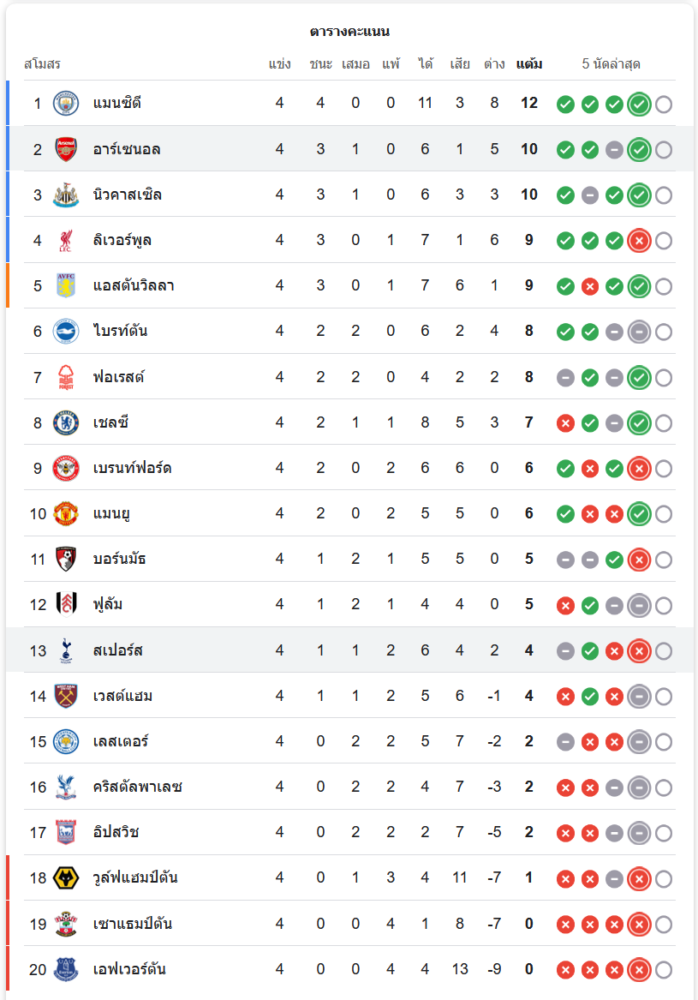This screenshot has width=698, height=1000.
Task: Click the Arsenal club crest
Action: pyautogui.click(x=66, y=149)
